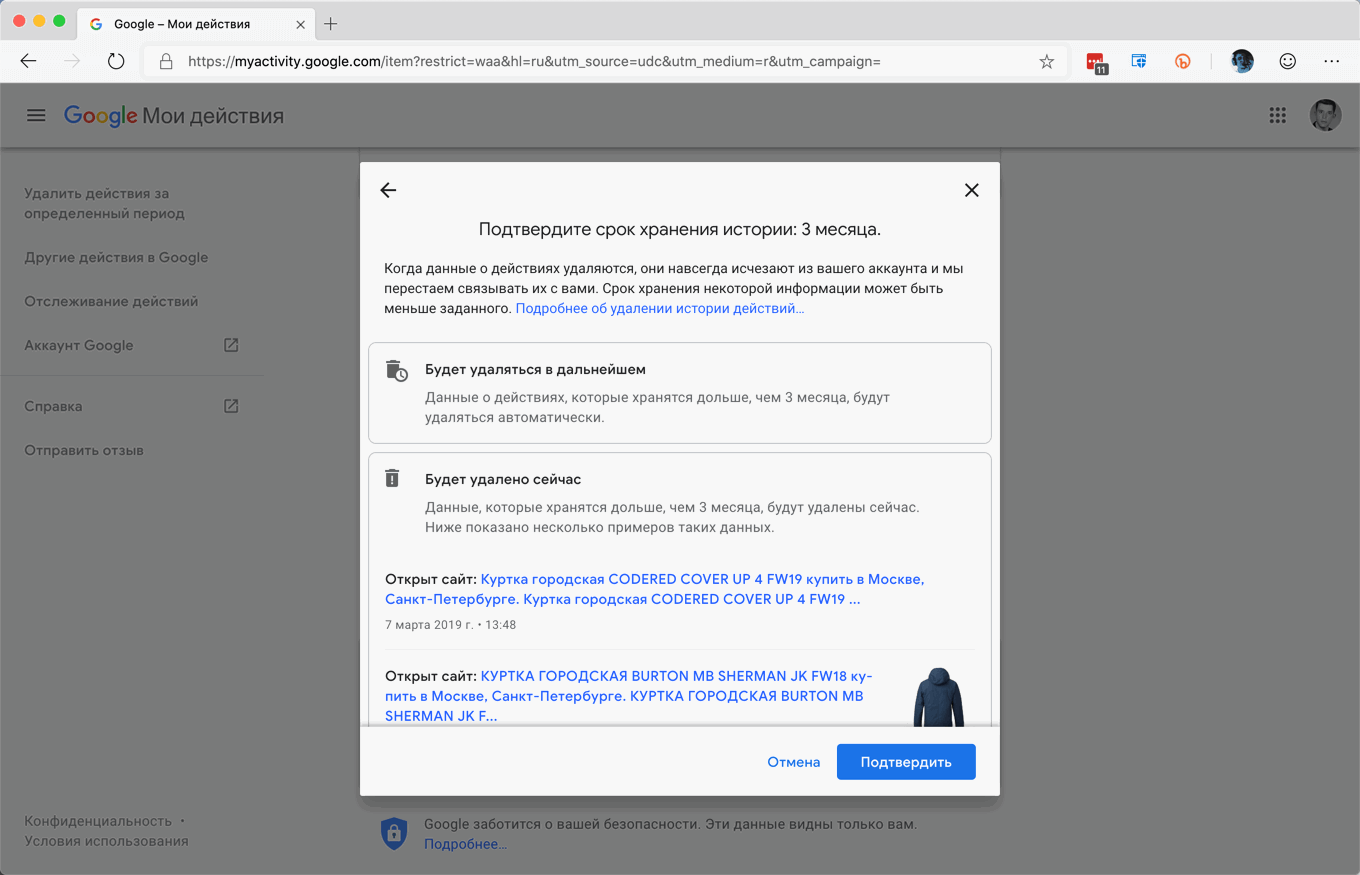Select Отправить отзыв in sidebar
The width and height of the screenshot is (1360, 875).
pyautogui.click(x=84, y=450)
